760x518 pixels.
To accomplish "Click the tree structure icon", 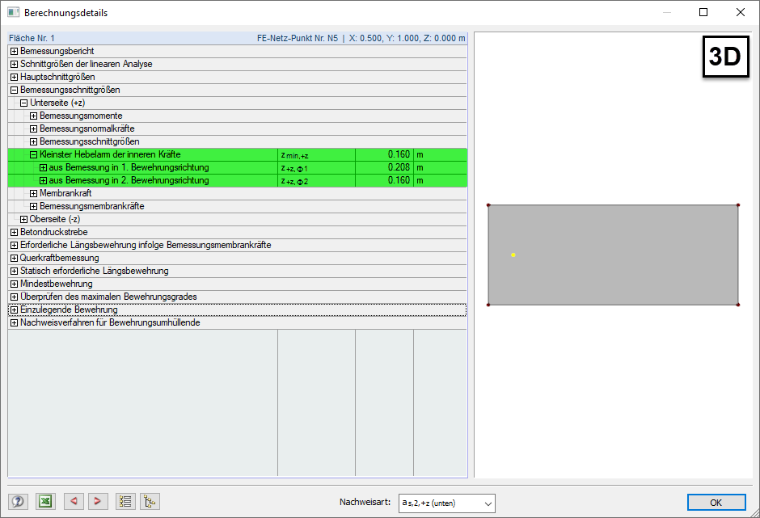I will tap(150, 501).
